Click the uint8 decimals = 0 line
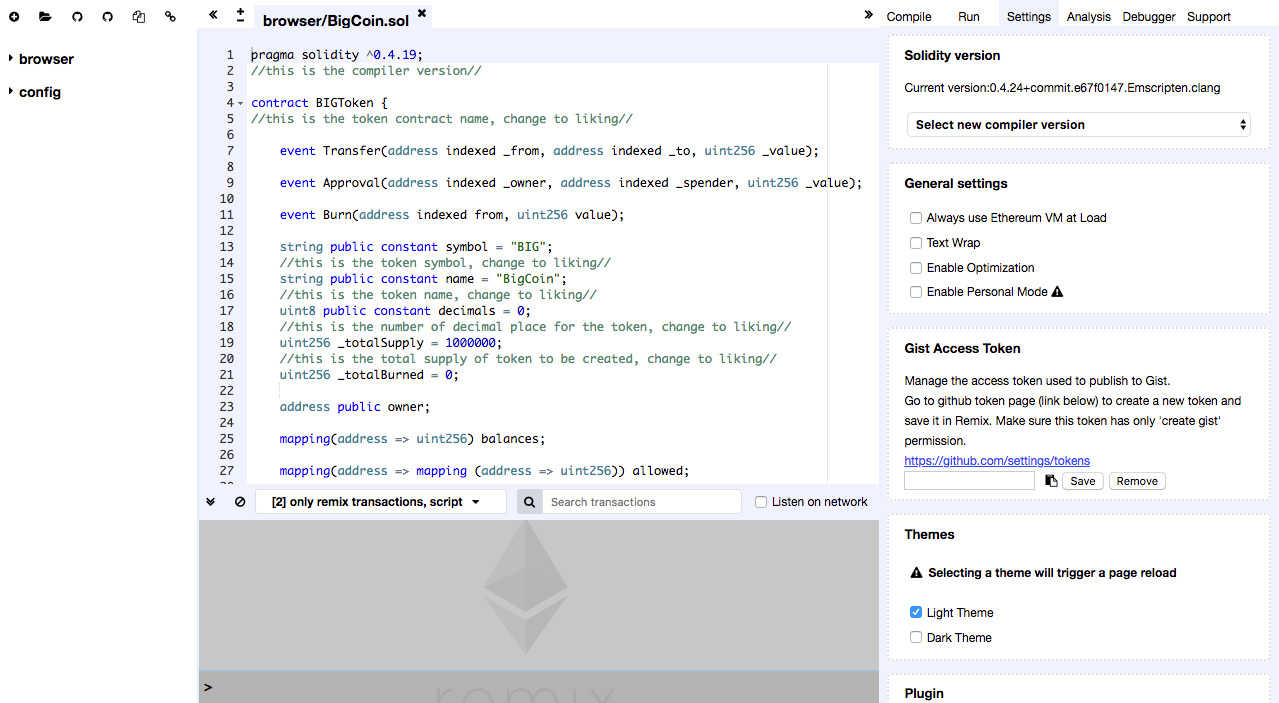This screenshot has width=1279, height=703. point(405,311)
